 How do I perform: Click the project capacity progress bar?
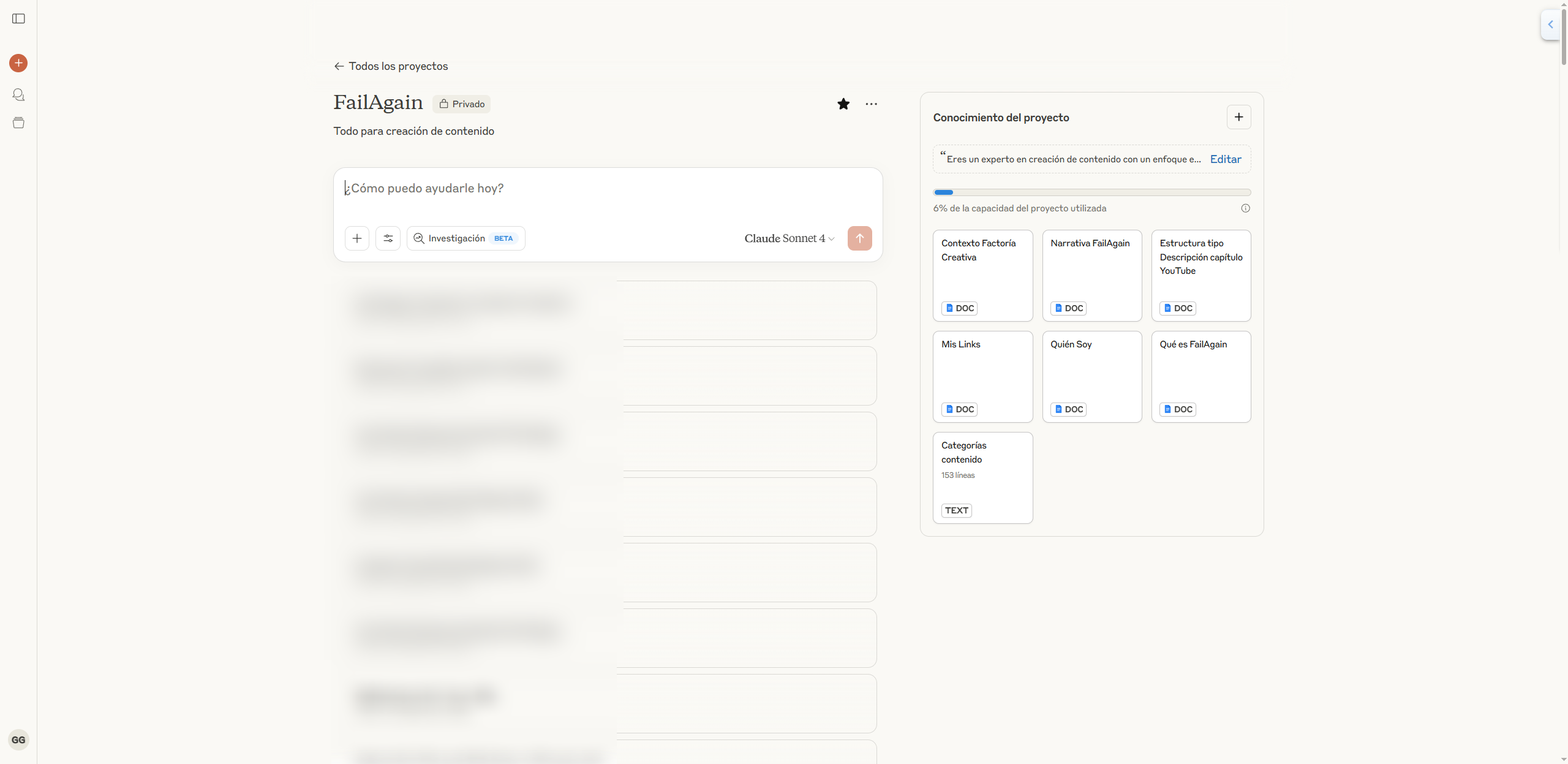[1091, 192]
